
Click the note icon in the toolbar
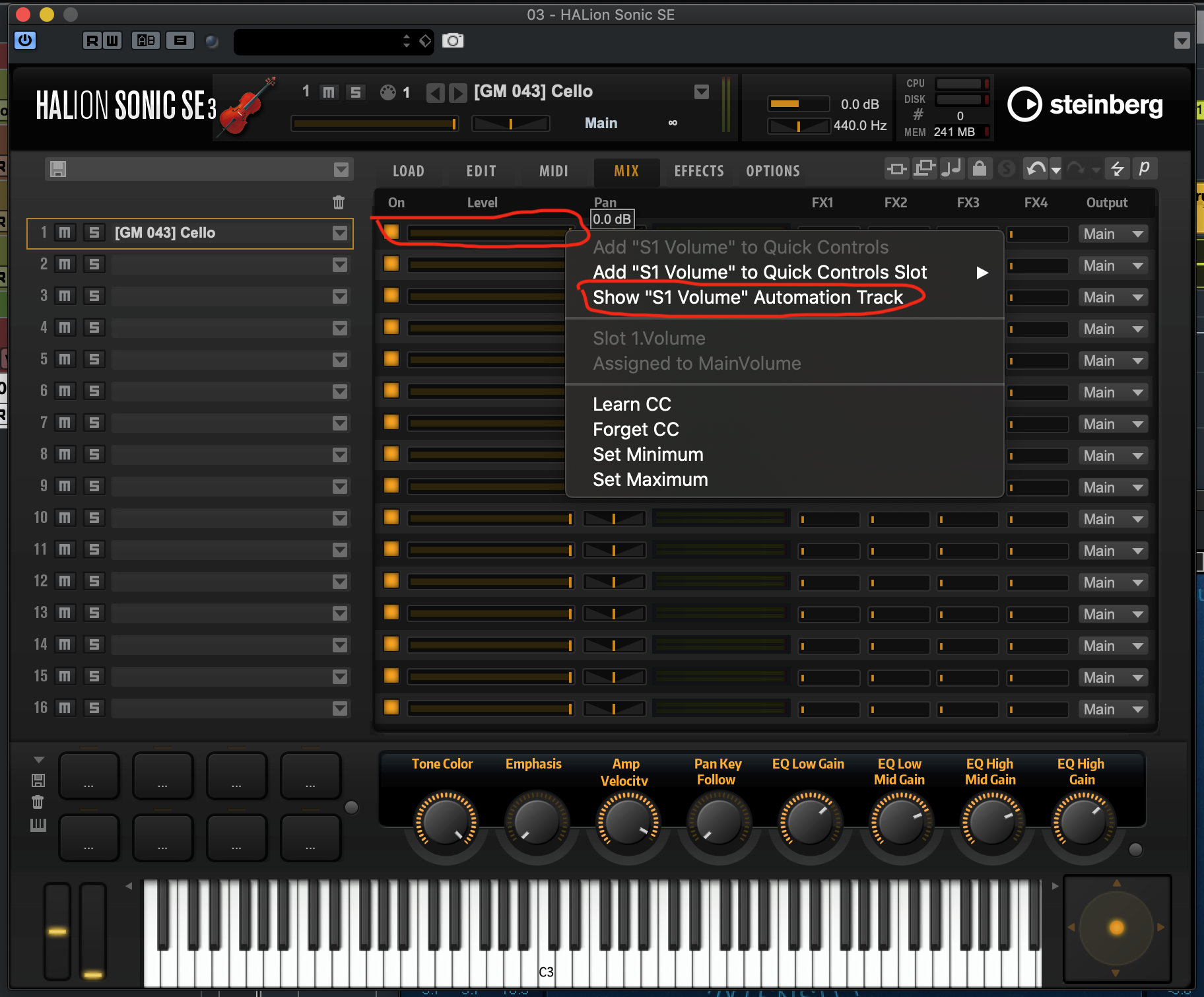952,169
